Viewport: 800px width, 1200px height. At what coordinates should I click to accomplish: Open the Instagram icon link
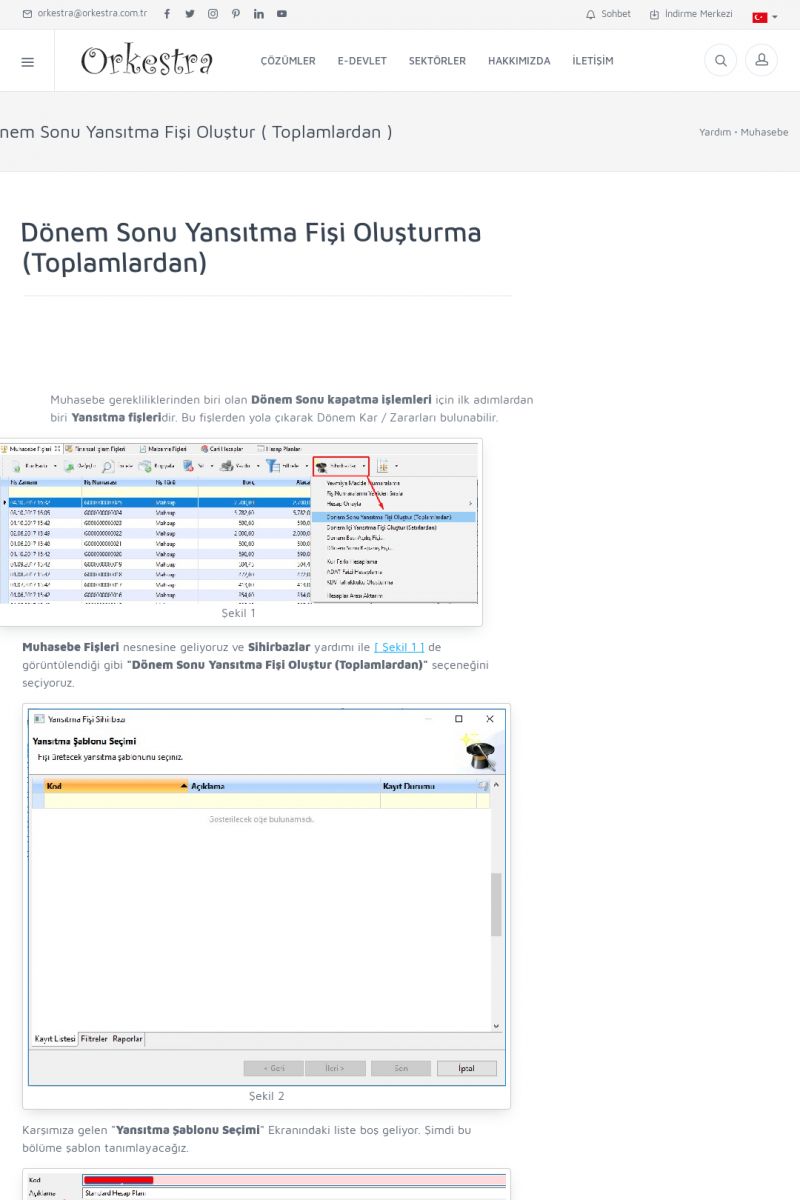coord(213,14)
